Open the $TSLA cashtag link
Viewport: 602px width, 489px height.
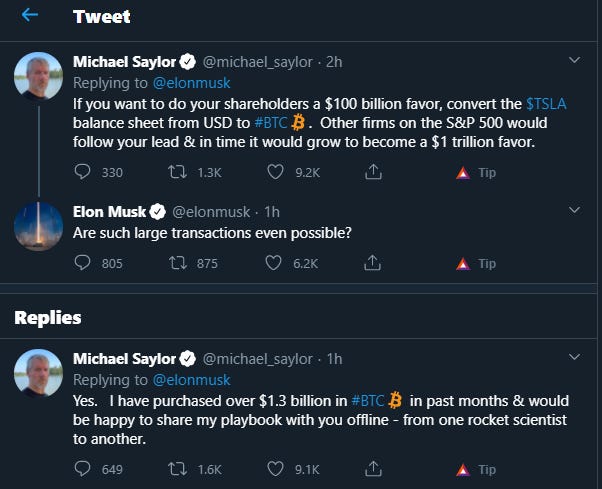(x=547, y=103)
